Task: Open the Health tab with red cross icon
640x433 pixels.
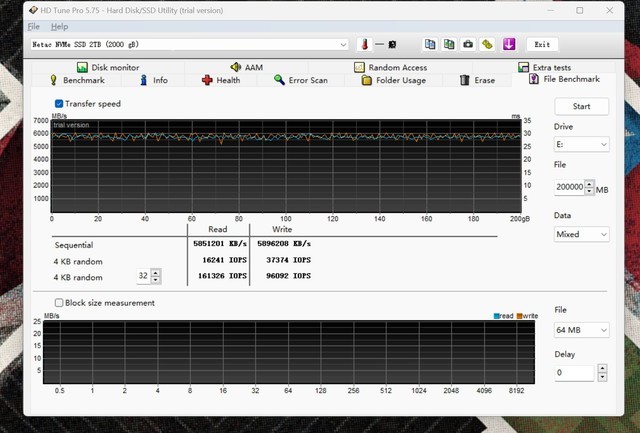Action: coord(221,80)
